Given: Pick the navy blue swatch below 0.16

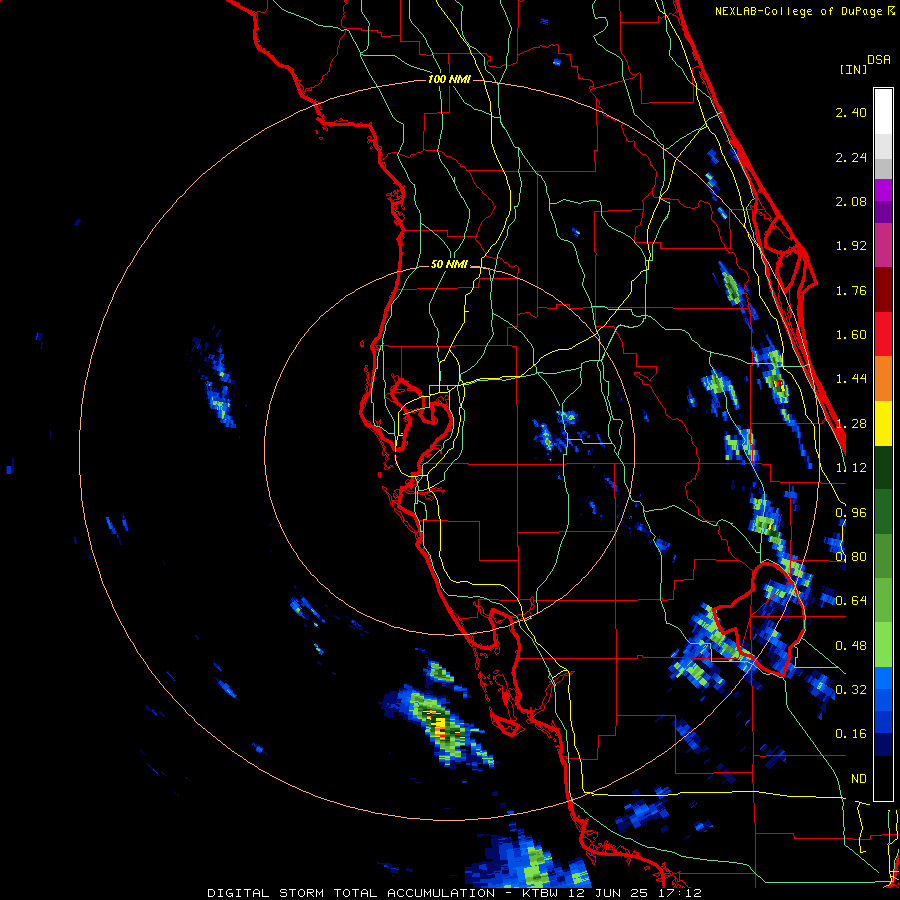Looking at the screenshot, I should [883, 745].
